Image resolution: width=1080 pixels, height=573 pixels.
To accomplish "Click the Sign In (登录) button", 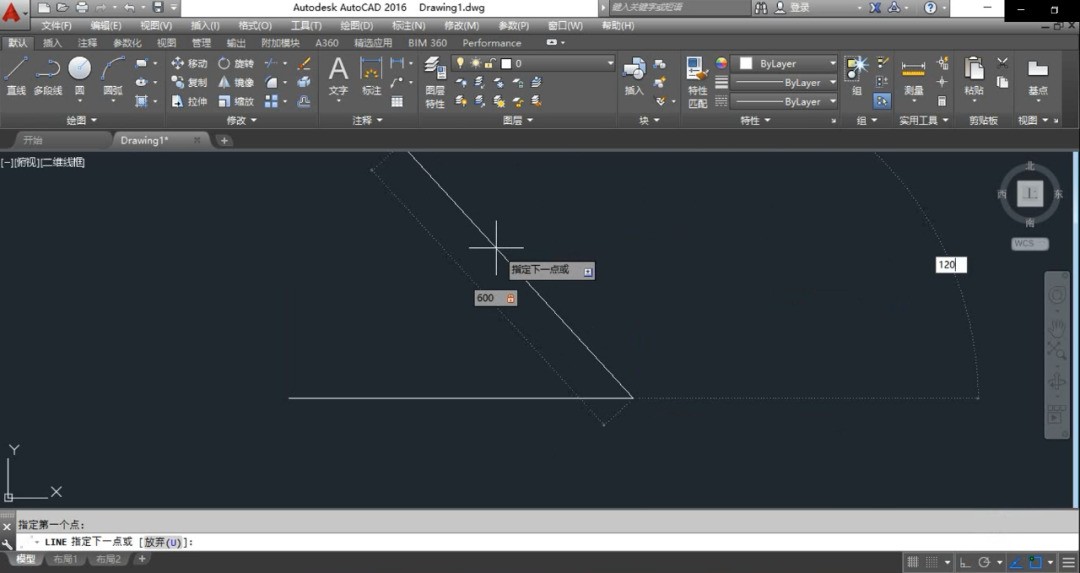I will pyautogui.click(x=792, y=8).
